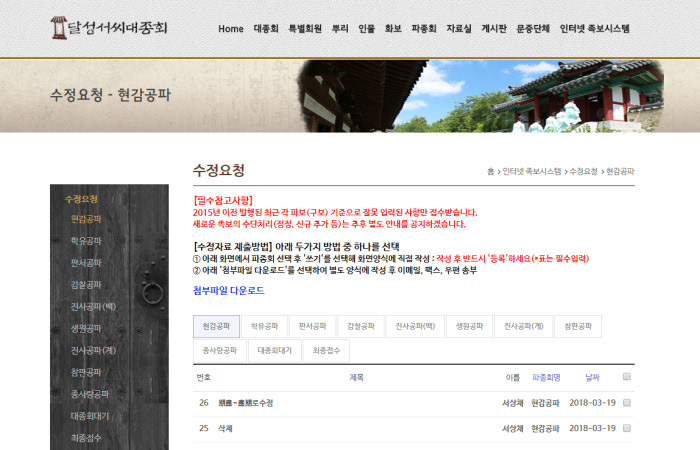Select 대종회대기 in the left sidebar
700x450 pixels.
pyautogui.click(x=88, y=416)
